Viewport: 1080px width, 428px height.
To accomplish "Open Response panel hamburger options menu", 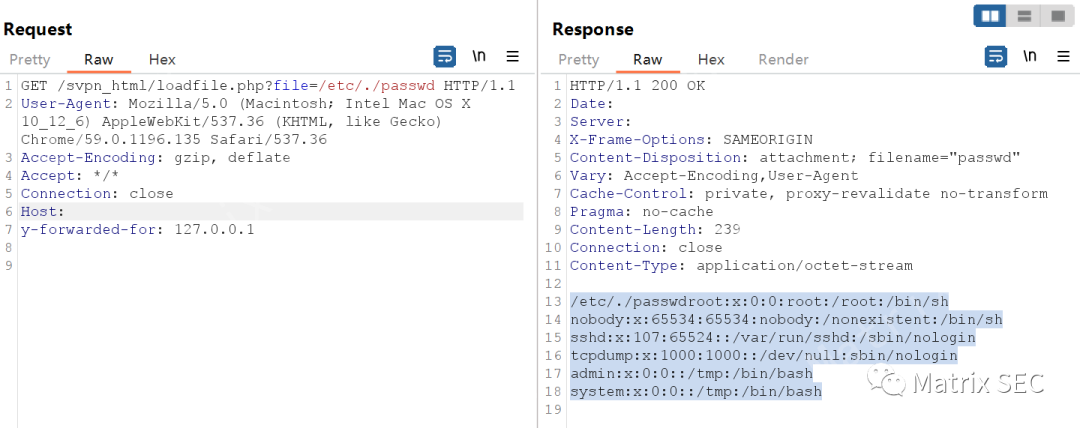I will [x=1063, y=57].
